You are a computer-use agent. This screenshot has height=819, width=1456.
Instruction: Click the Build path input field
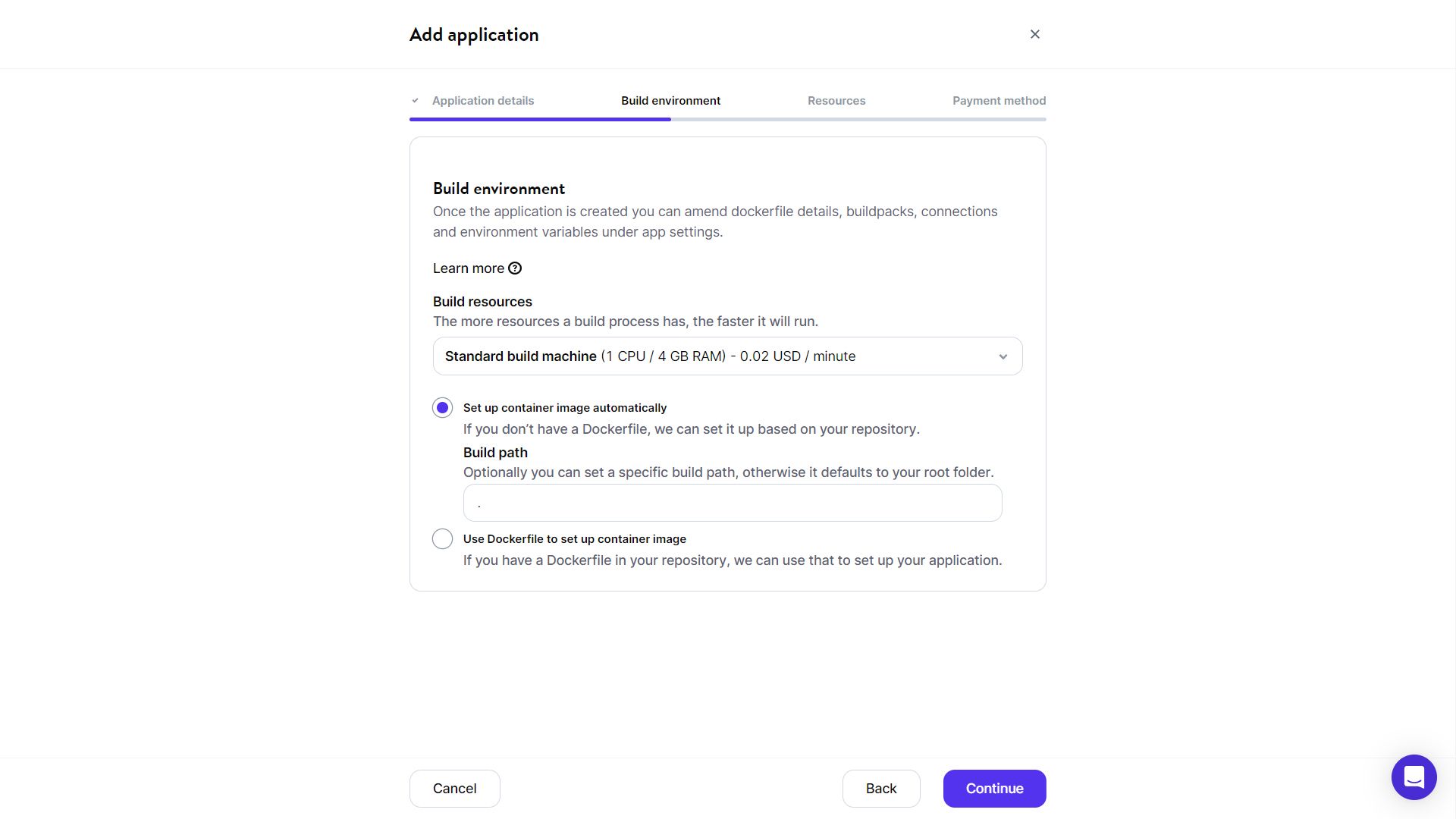(x=732, y=502)
